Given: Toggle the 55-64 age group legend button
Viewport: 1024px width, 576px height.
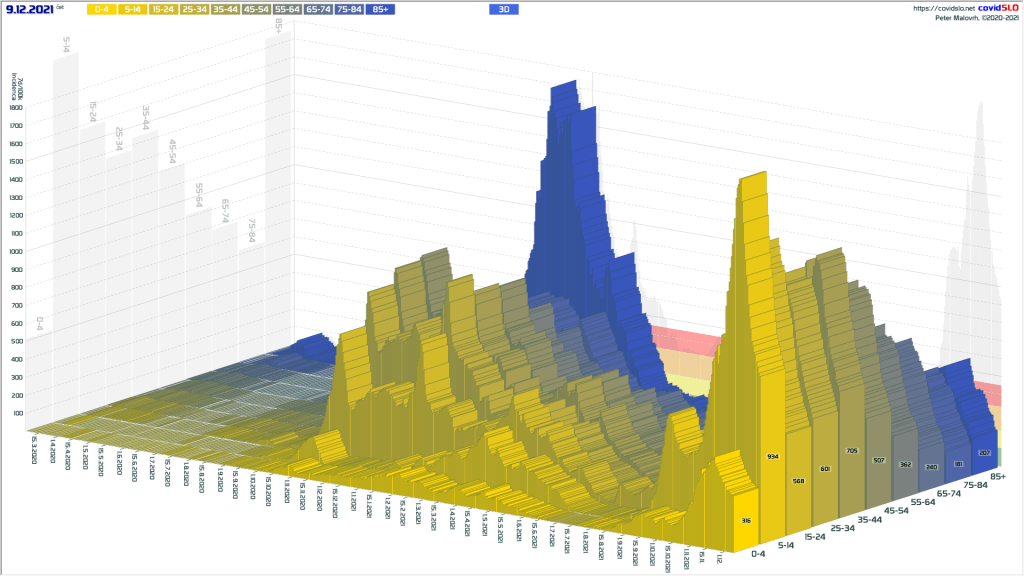Looking at the screenshot, I should pos(288,9).
